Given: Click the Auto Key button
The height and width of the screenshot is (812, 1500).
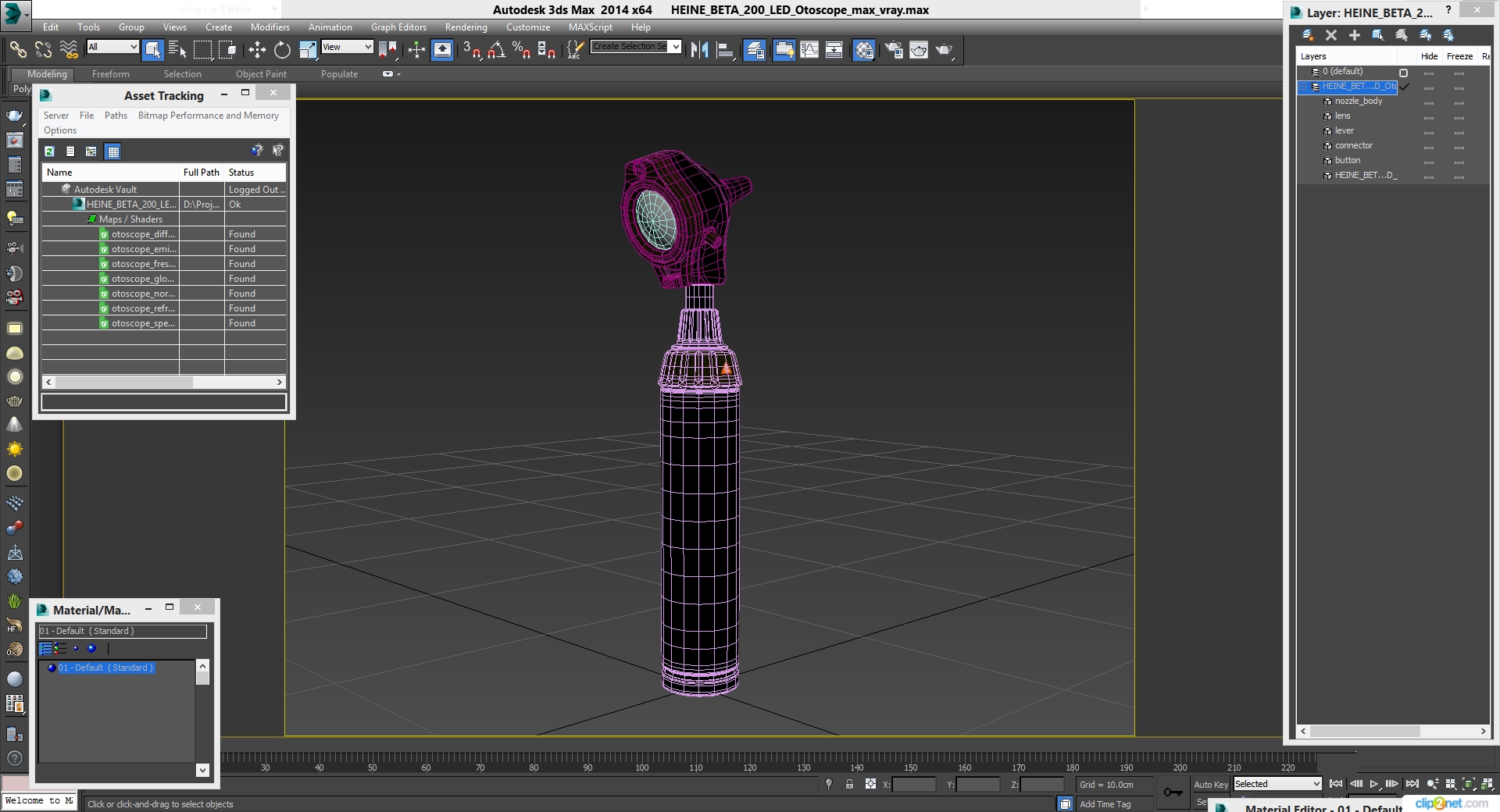Looking at the screenshot, I should [x=1210, y=785].
